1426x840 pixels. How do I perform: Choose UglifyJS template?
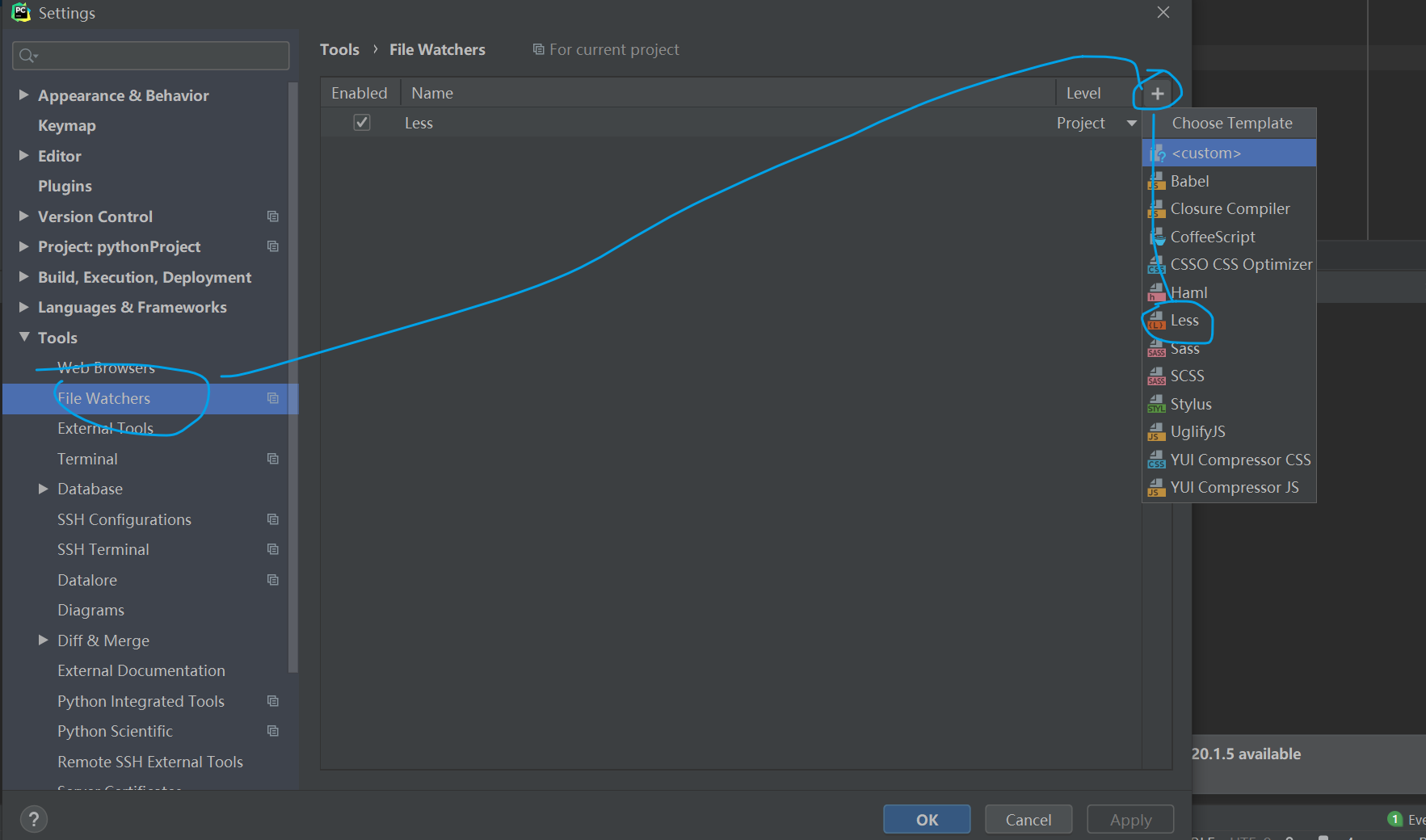1230,432
